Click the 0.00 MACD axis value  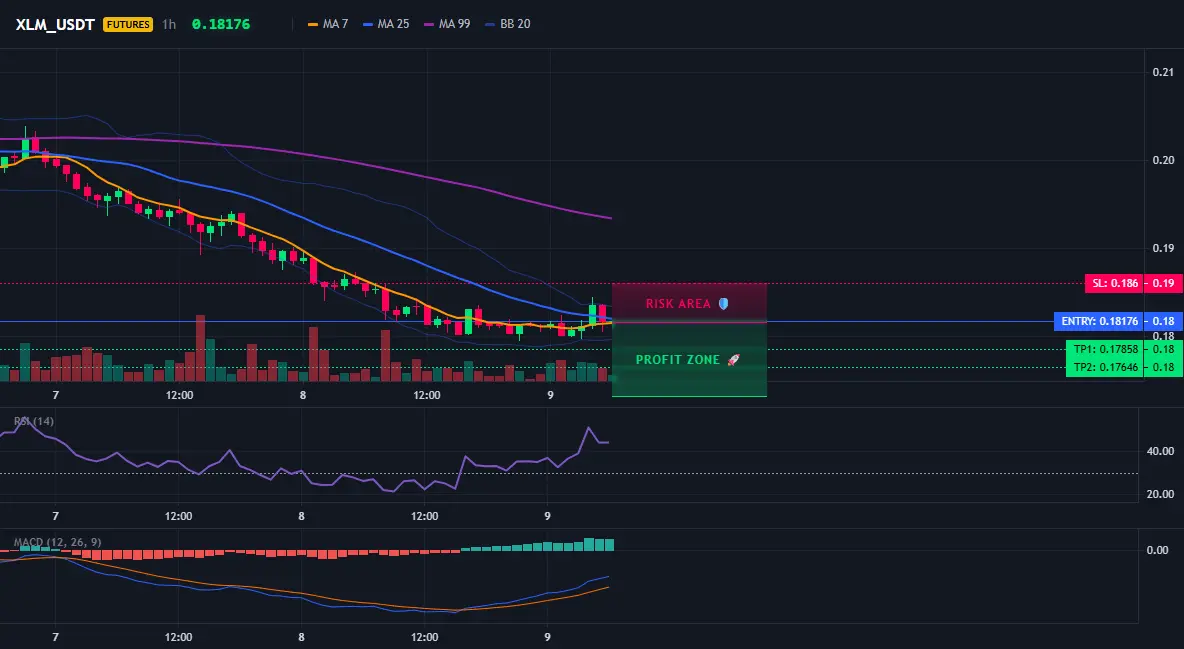coord(1158,550)
